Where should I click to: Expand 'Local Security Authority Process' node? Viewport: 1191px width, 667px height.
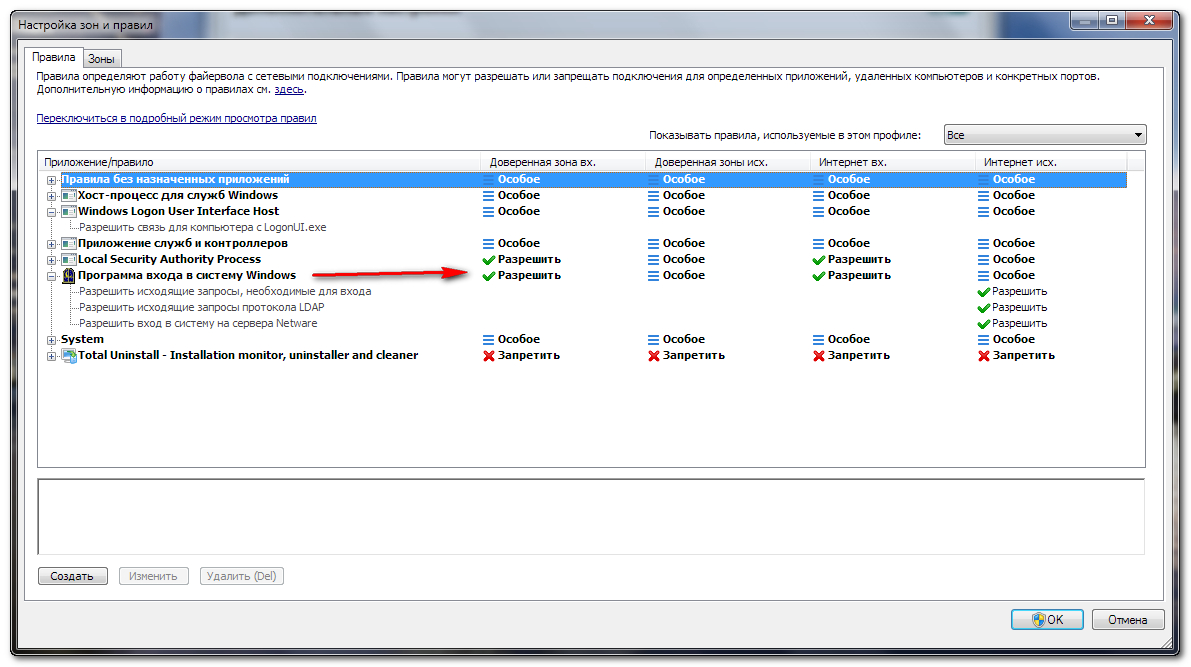(51, 260)
